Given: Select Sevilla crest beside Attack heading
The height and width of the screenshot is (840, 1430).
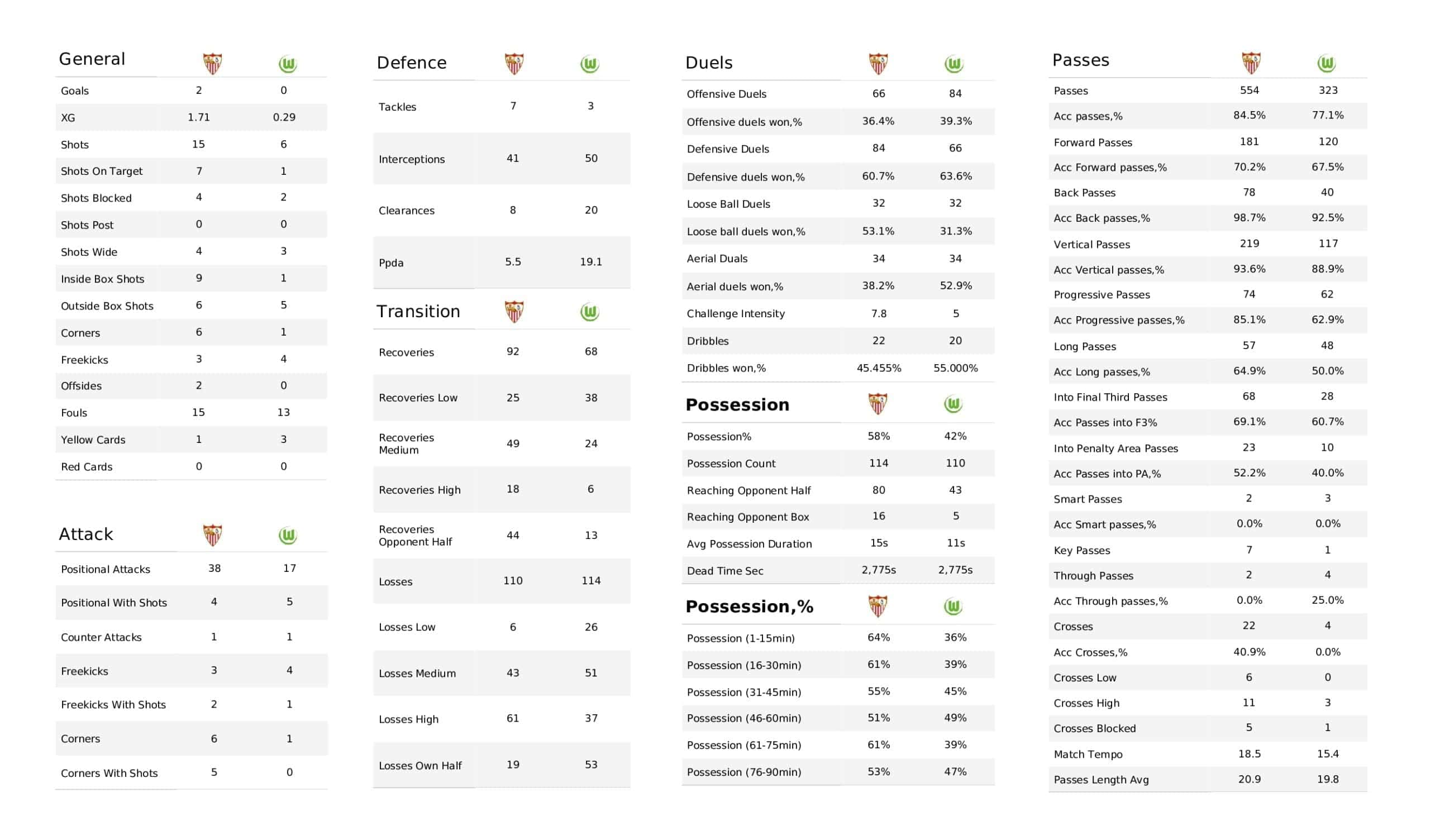Looking at the screenshot, I should tap(213, 534).
